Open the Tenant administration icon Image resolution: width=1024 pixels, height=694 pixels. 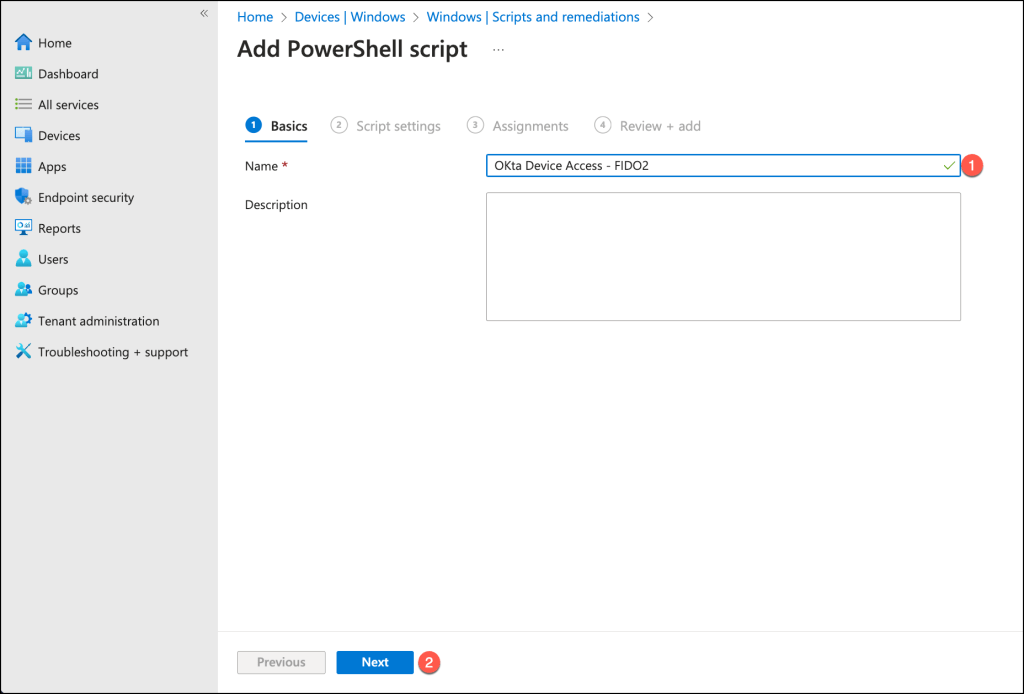pos(24,321)
